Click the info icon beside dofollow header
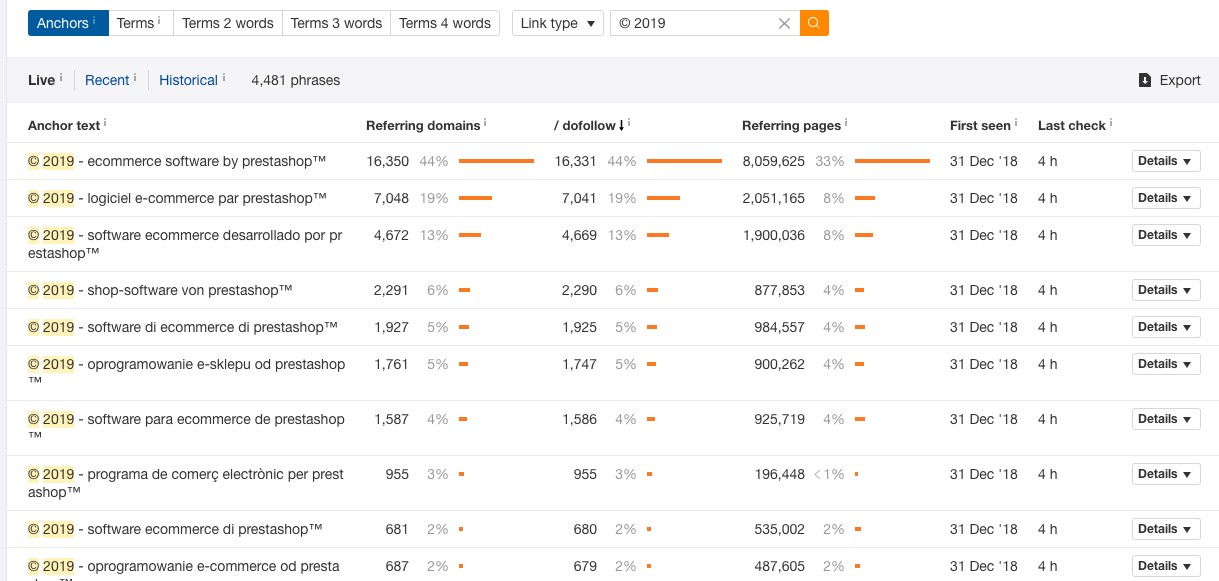 pyautogui.click(x=629, y=123)
